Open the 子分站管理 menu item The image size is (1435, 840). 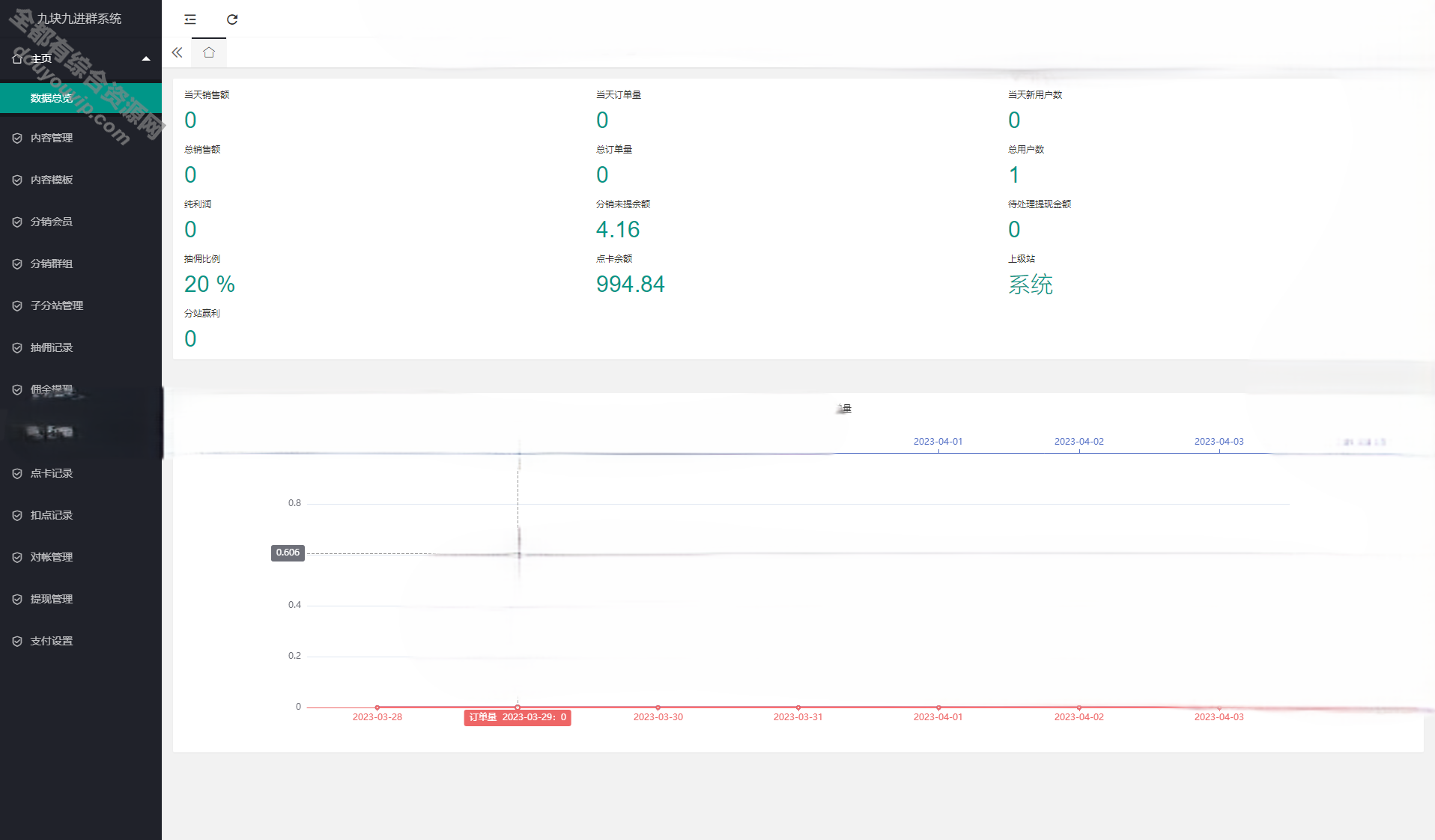[81, 305]
